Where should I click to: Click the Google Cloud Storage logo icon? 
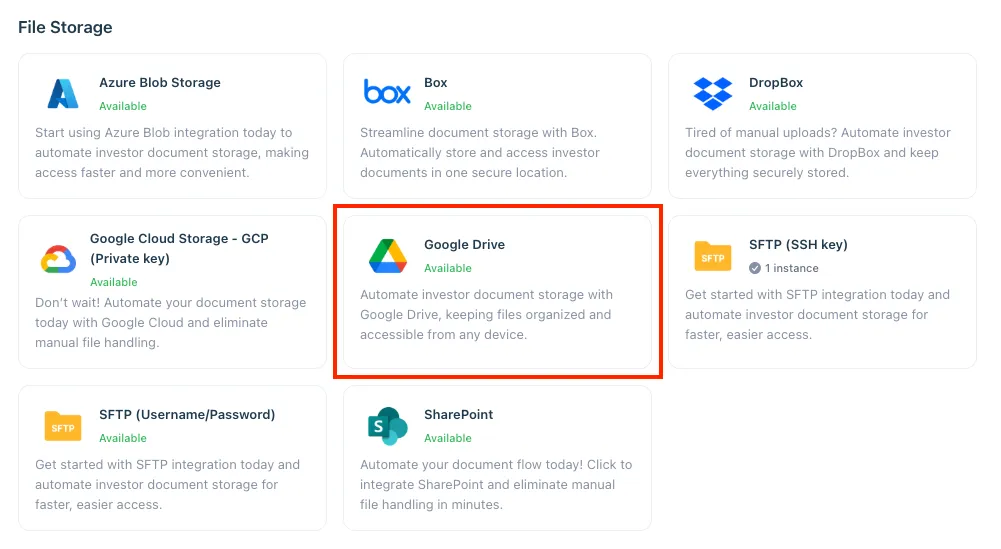pos(58,259)
